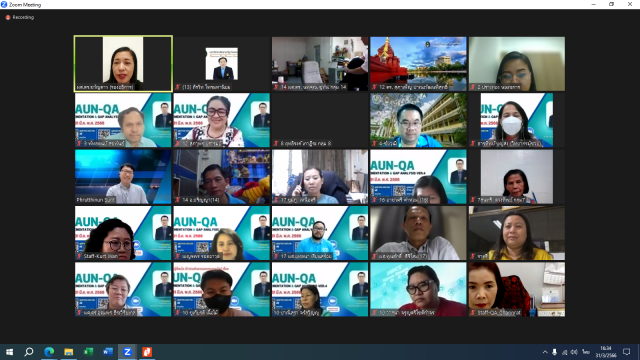Screen dimensions: 640x360
Task: Restore down the Zoom Meeting window
Action: click(611, 4)
